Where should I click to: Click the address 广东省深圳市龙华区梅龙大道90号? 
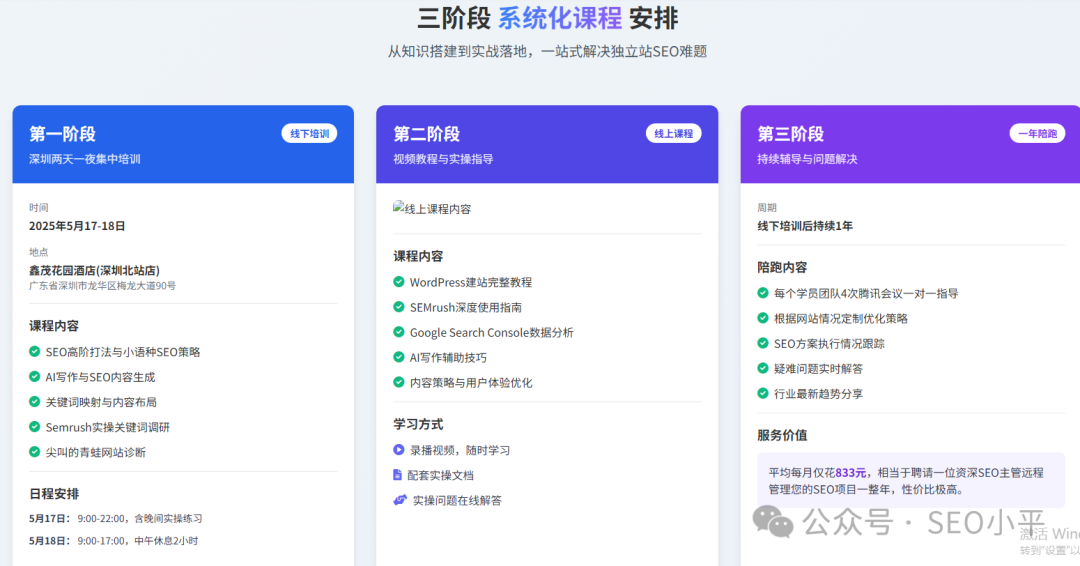(x=102, y=285)
